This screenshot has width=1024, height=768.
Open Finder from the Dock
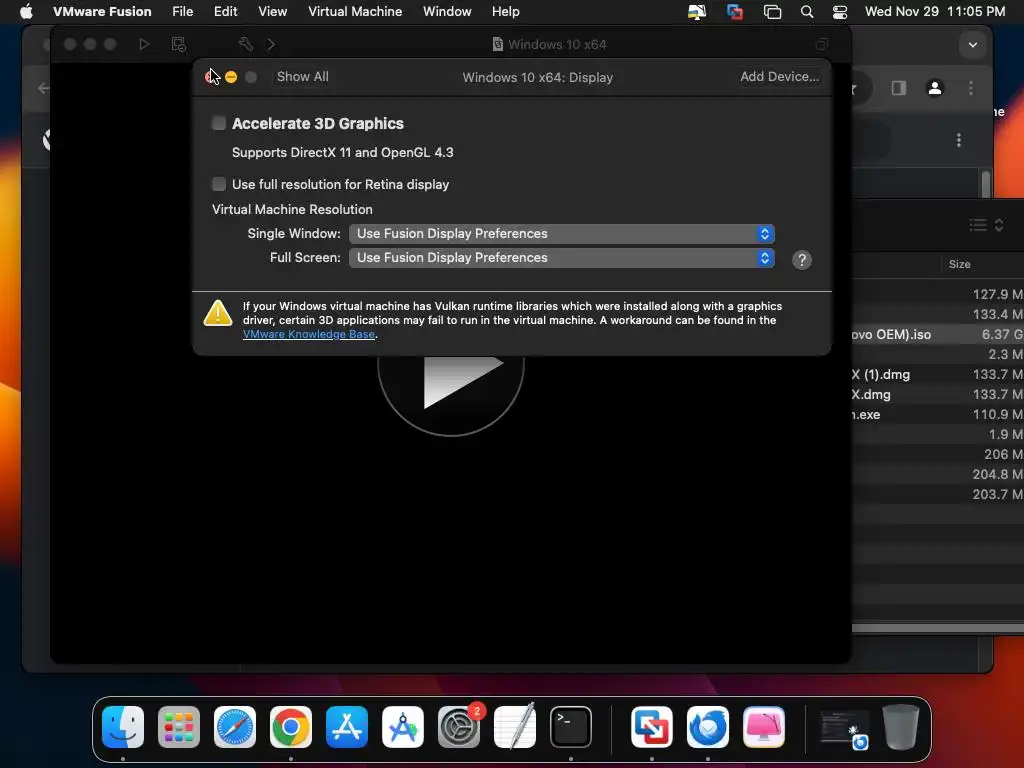123,727
